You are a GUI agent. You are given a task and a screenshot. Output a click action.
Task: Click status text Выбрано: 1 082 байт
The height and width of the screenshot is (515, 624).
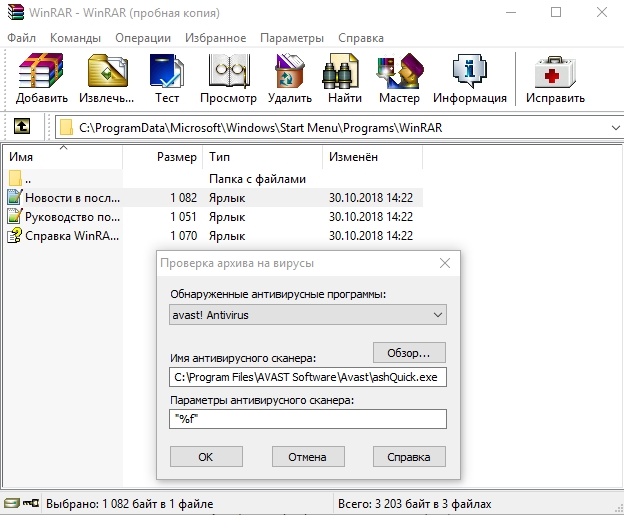130,504
